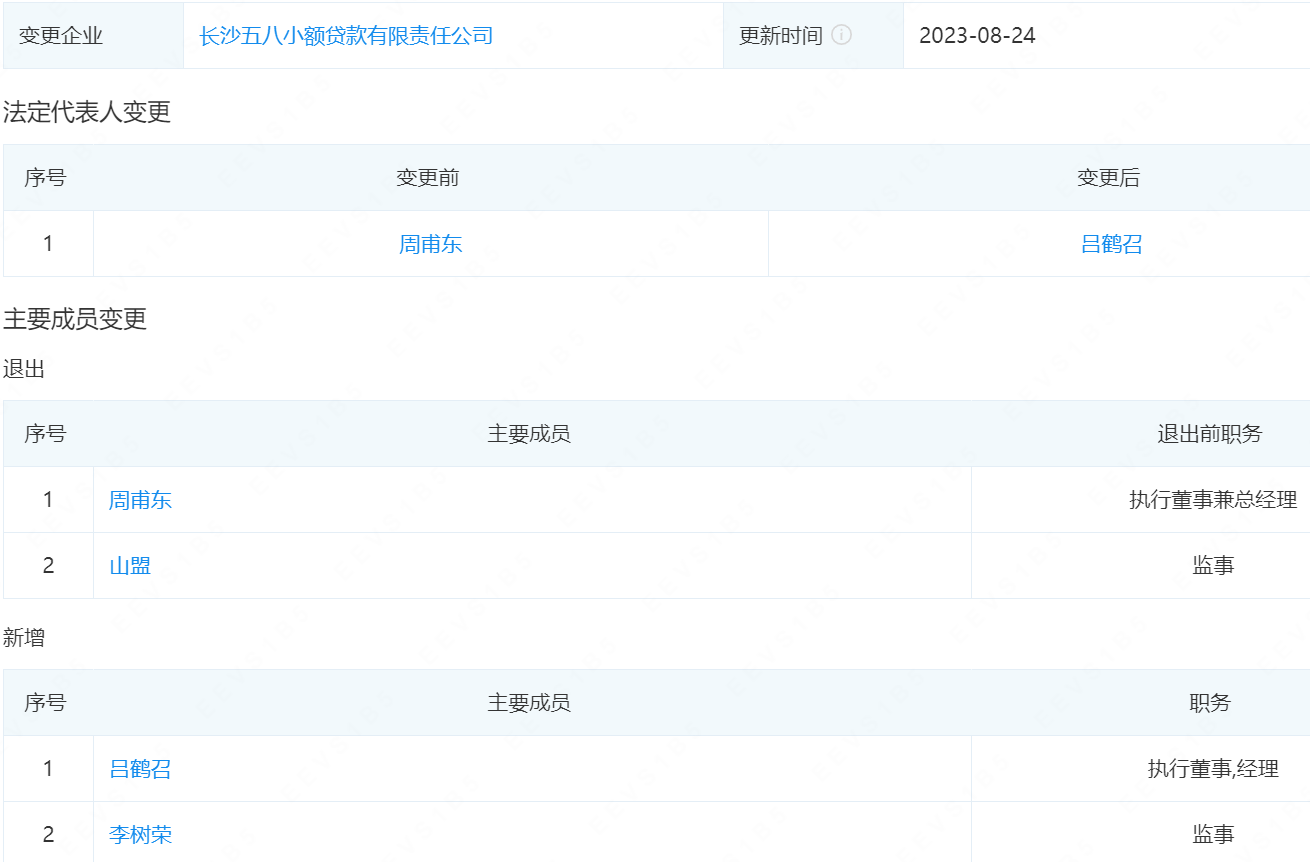This screenshot has height=862, width=1310.
Task: Click the 主要成员变更 section heading
Action: click(x=75, y=319)
